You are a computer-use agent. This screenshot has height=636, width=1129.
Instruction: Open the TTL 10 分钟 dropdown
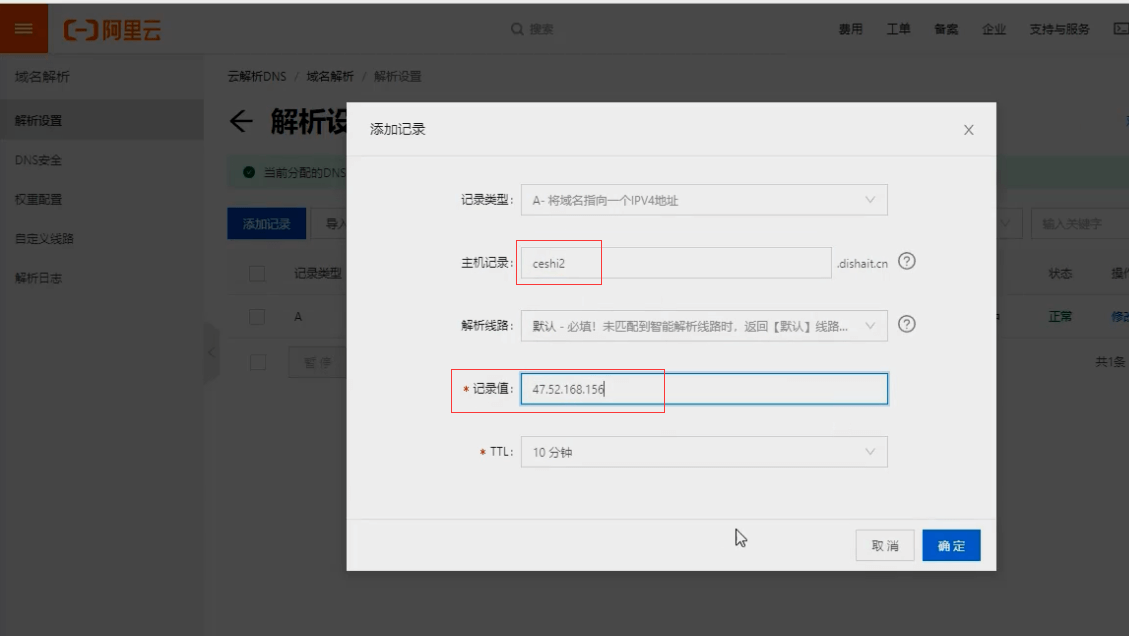coord(704,452)
